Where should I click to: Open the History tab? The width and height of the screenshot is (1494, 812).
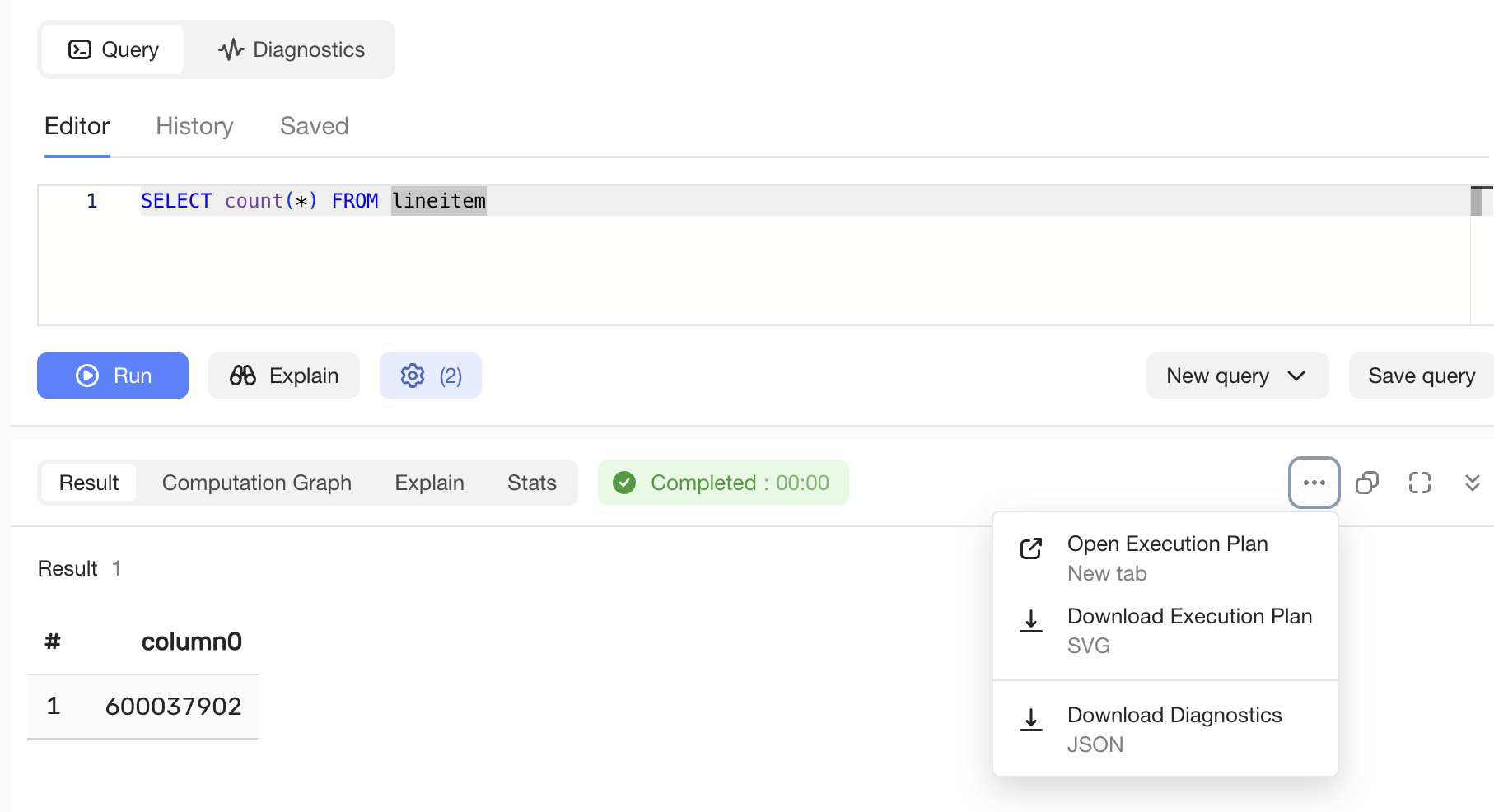click(x=194, y=126)
